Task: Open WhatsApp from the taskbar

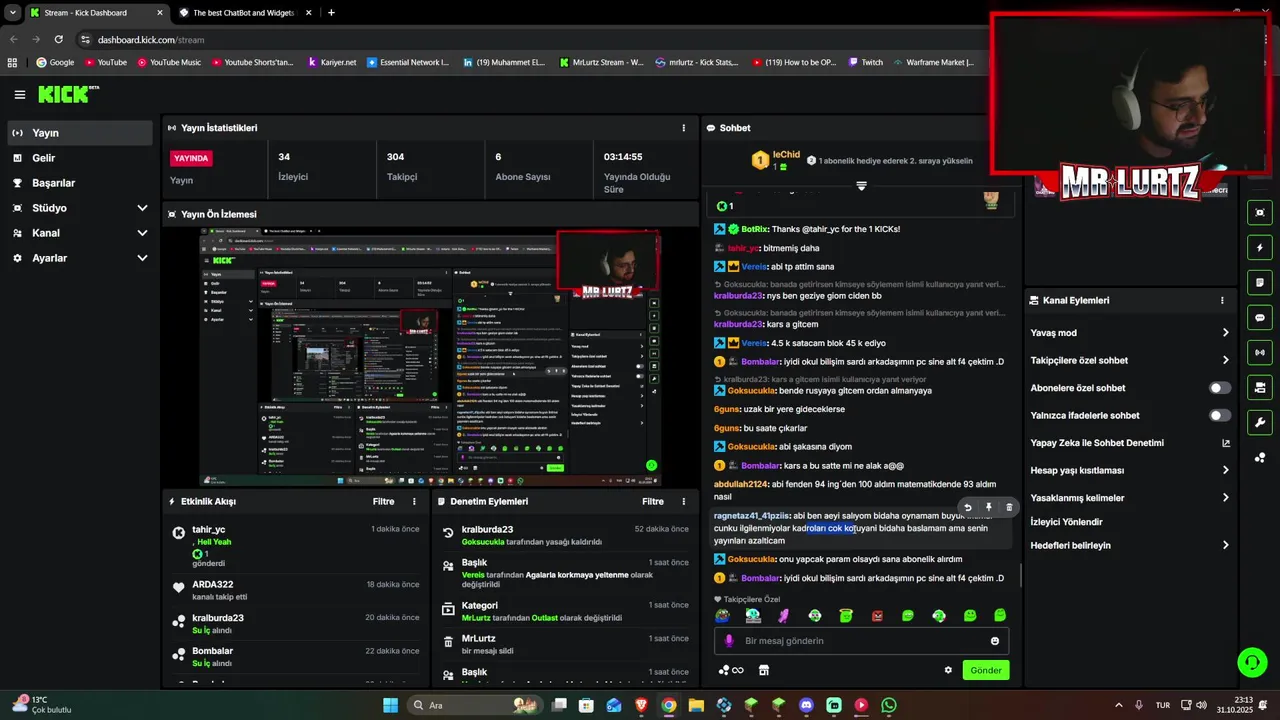Action: coord(889,705)
